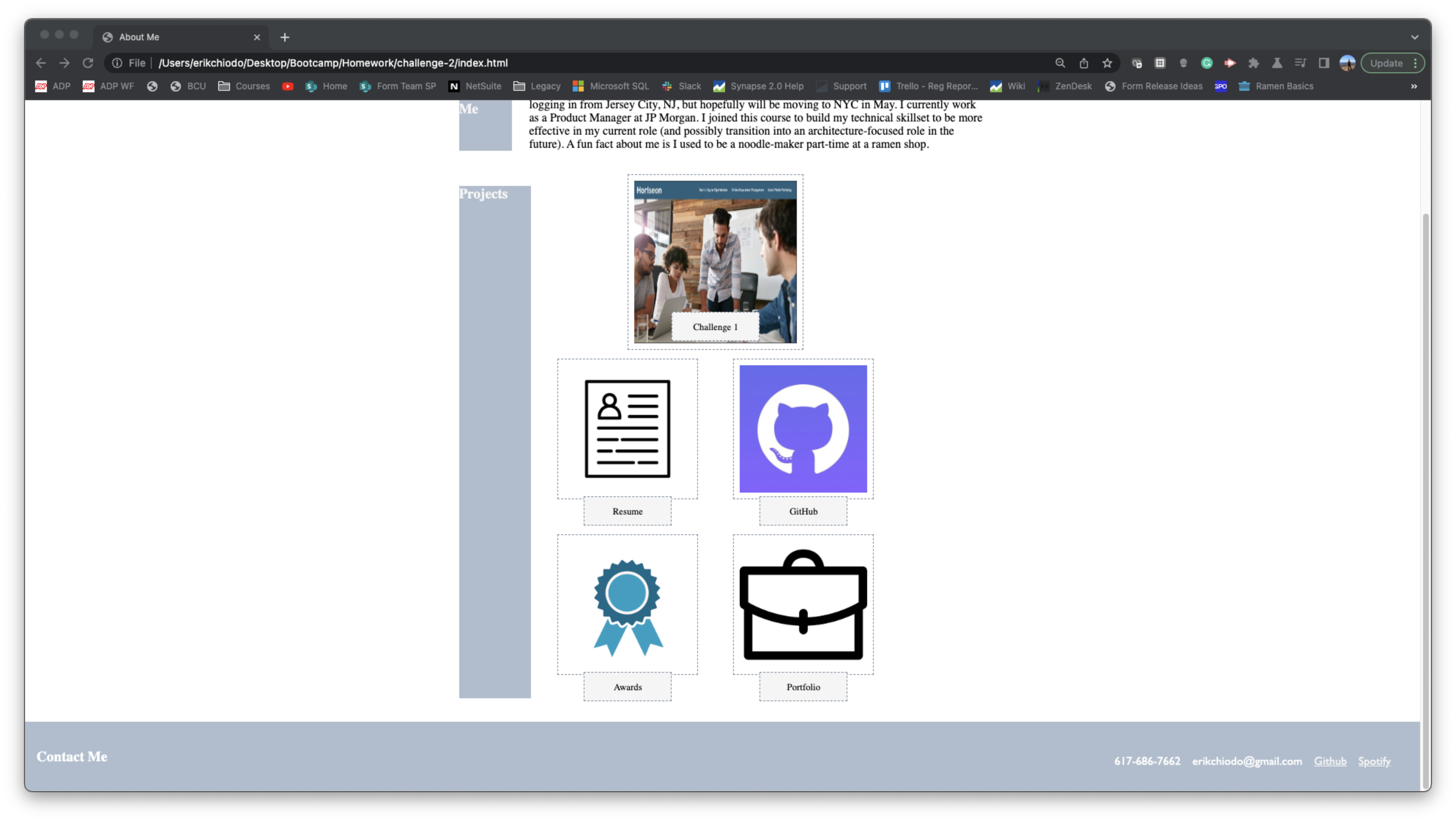This screenshot has height=822, width=1456.
Task: Open the Microsoft SQL bookmark
Action: pyautogui.click(x=610, y=86)
